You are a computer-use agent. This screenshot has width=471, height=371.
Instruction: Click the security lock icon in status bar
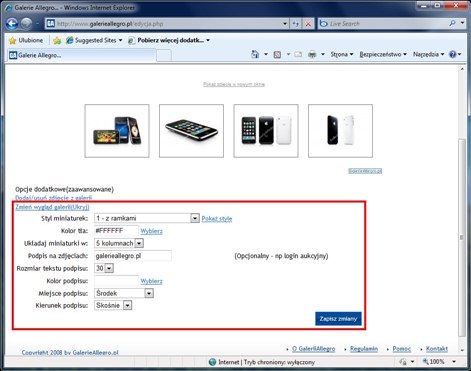click(x=403, y=362)
